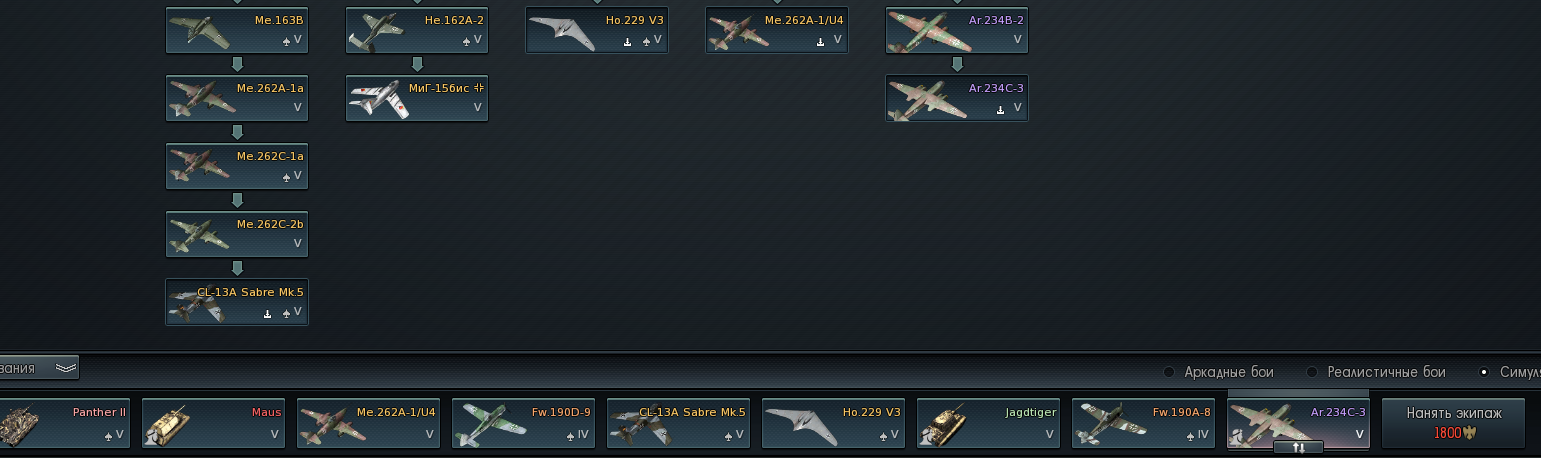Select the Симуляторные бои radio option

pyautogui.click(x=1510, y=372)
